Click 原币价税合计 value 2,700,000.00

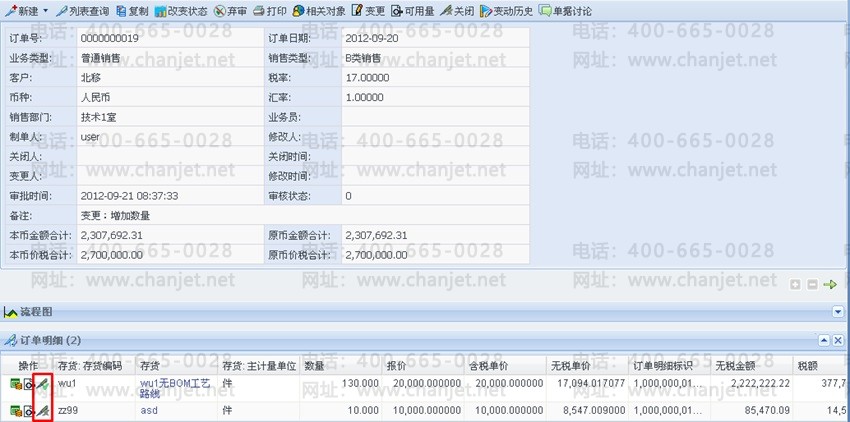point(376,255)
